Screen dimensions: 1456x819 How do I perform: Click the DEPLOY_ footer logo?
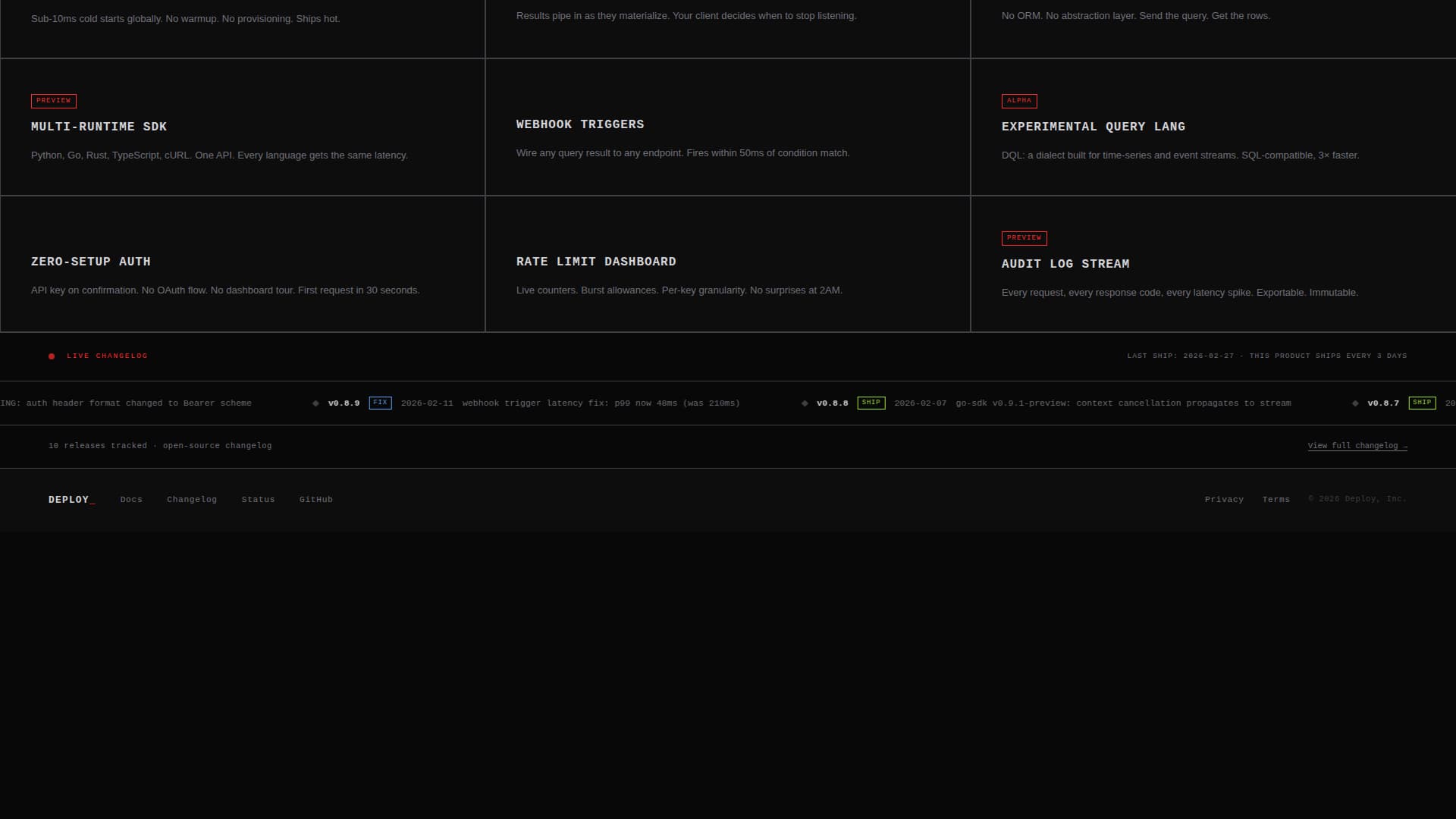pyautogui.click(x=72, y=500)
